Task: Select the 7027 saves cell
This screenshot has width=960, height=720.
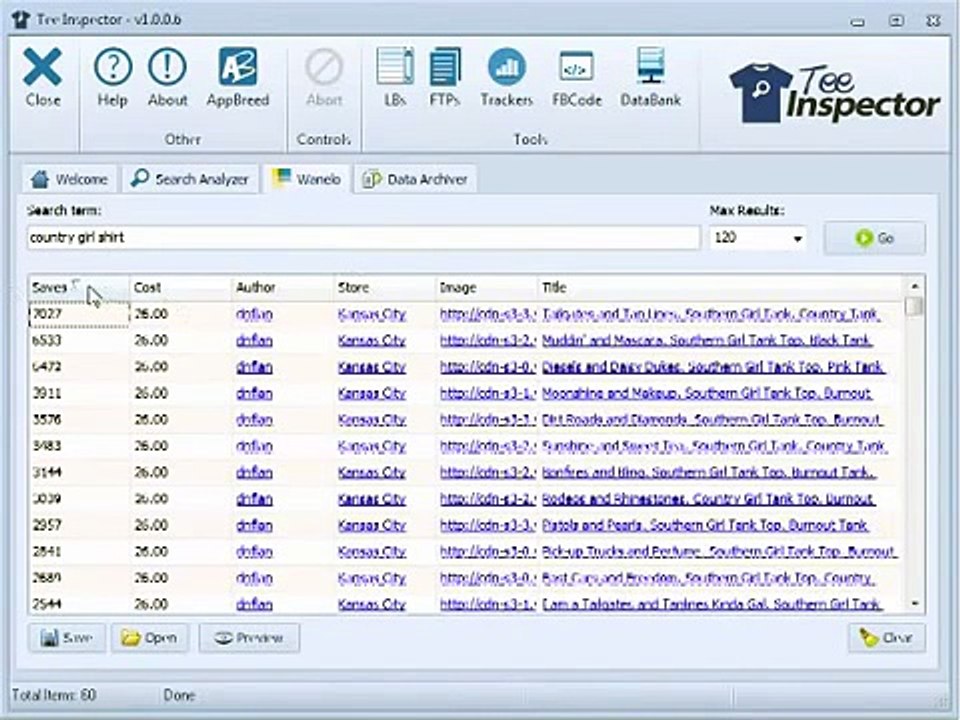Action: point(79,314)
